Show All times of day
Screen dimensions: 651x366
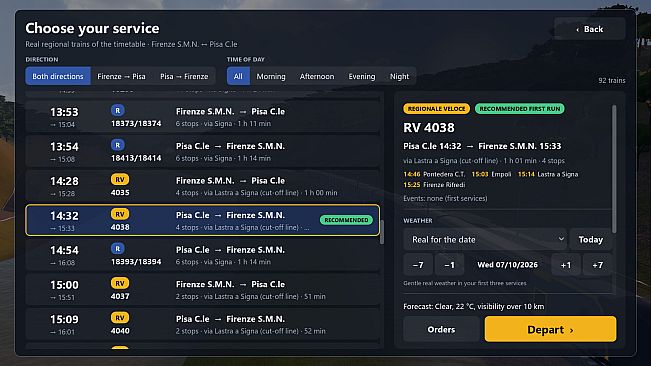click(x=238, y=76)
